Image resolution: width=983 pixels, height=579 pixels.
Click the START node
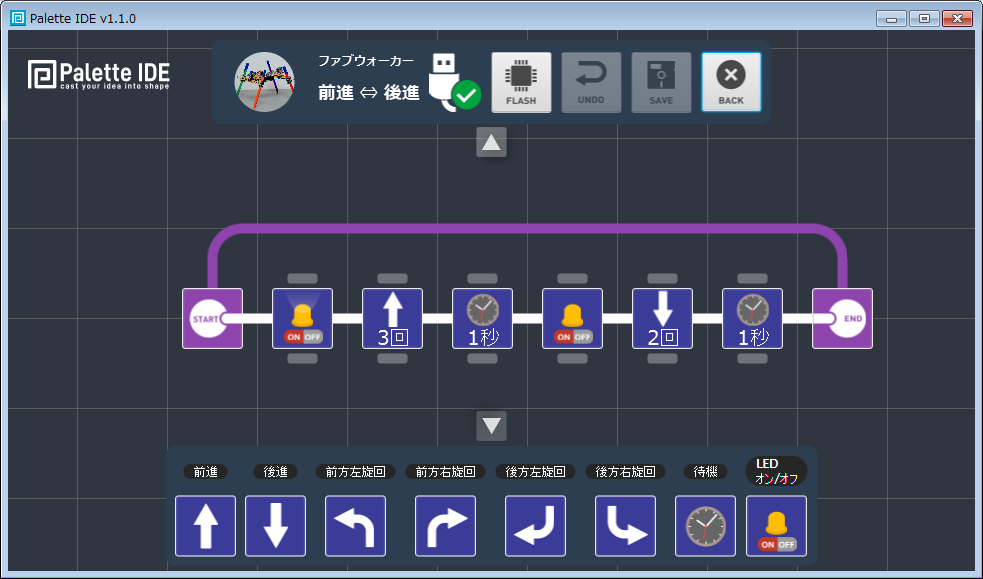tap(212, 319)
